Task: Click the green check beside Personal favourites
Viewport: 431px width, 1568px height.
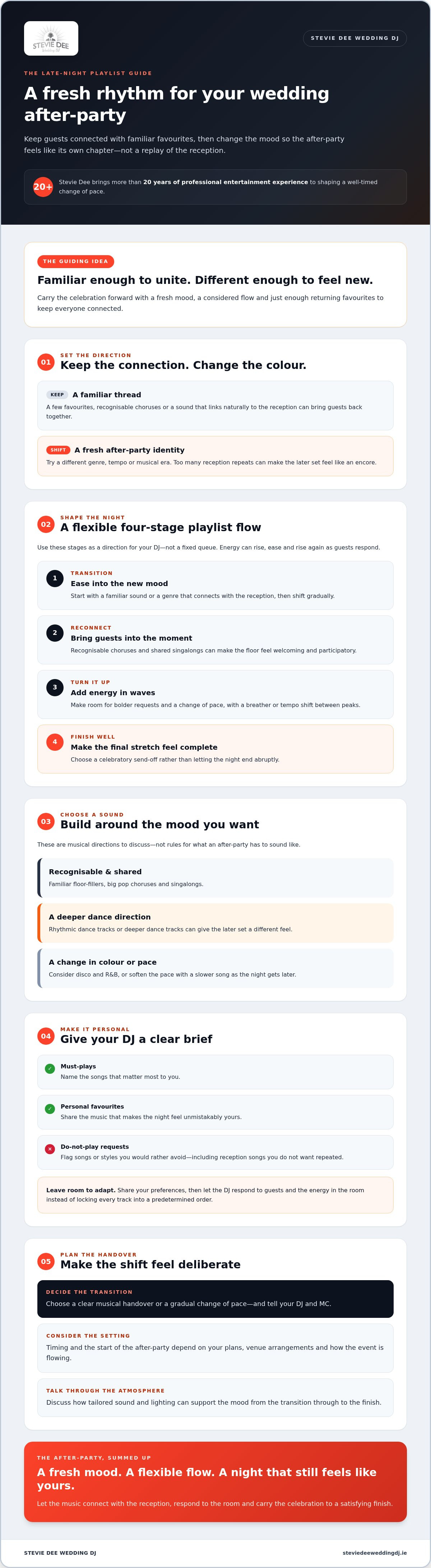Action: click(x=50, y=1108)
